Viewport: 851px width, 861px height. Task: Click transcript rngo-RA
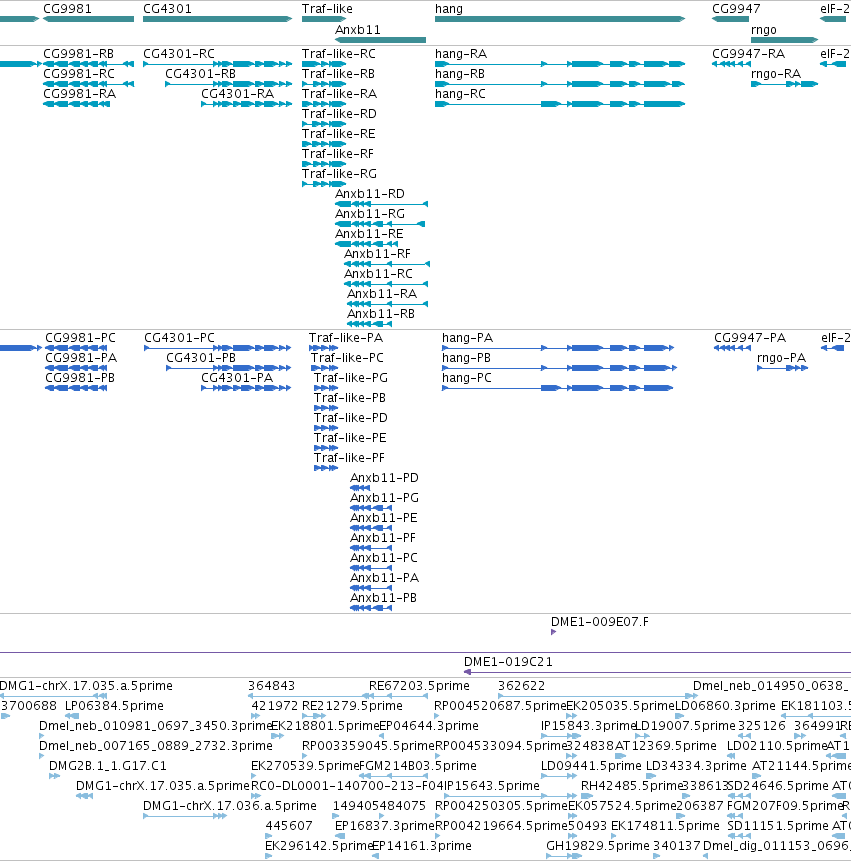[785, 84]
